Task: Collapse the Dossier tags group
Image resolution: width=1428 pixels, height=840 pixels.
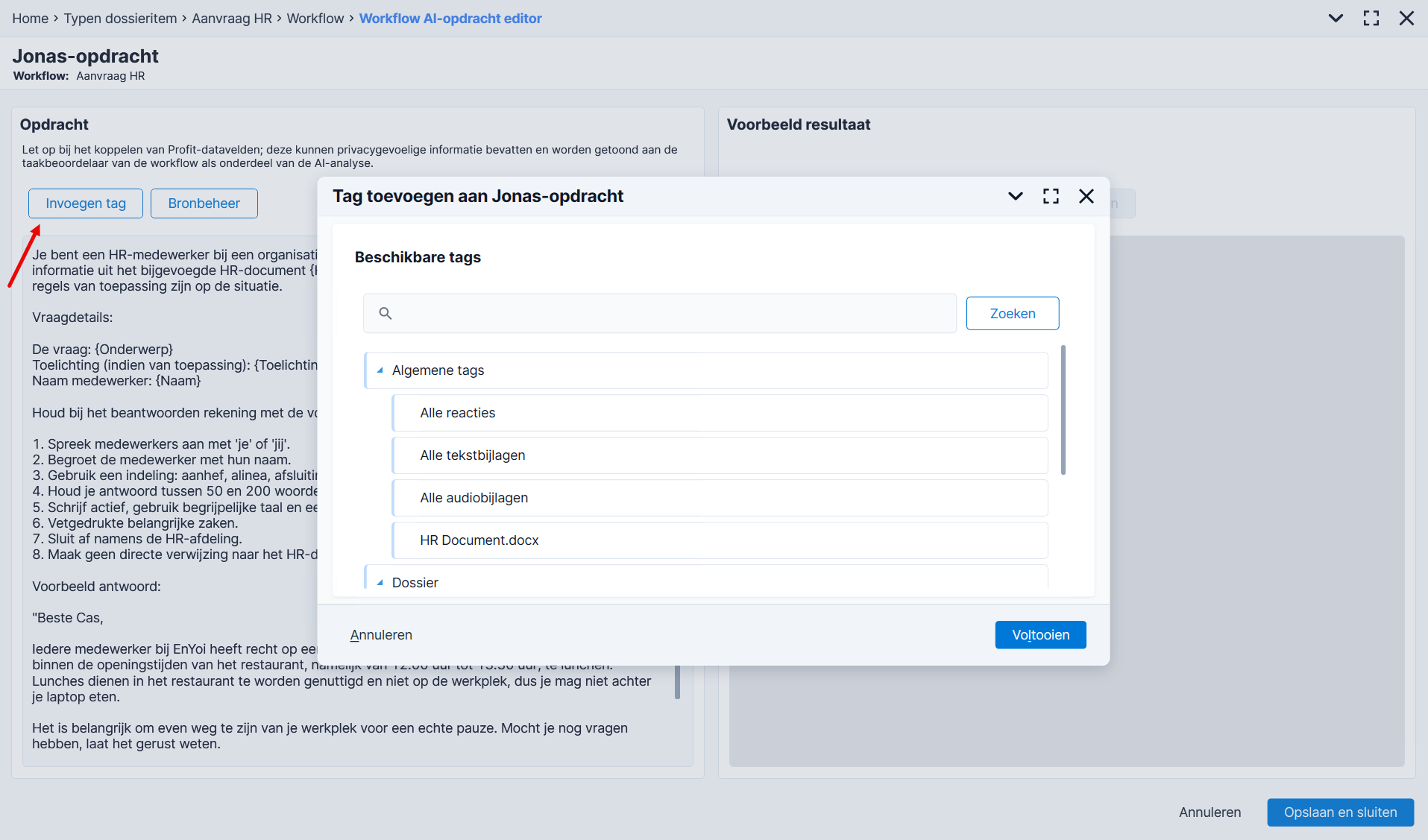Action: (380, 583)
